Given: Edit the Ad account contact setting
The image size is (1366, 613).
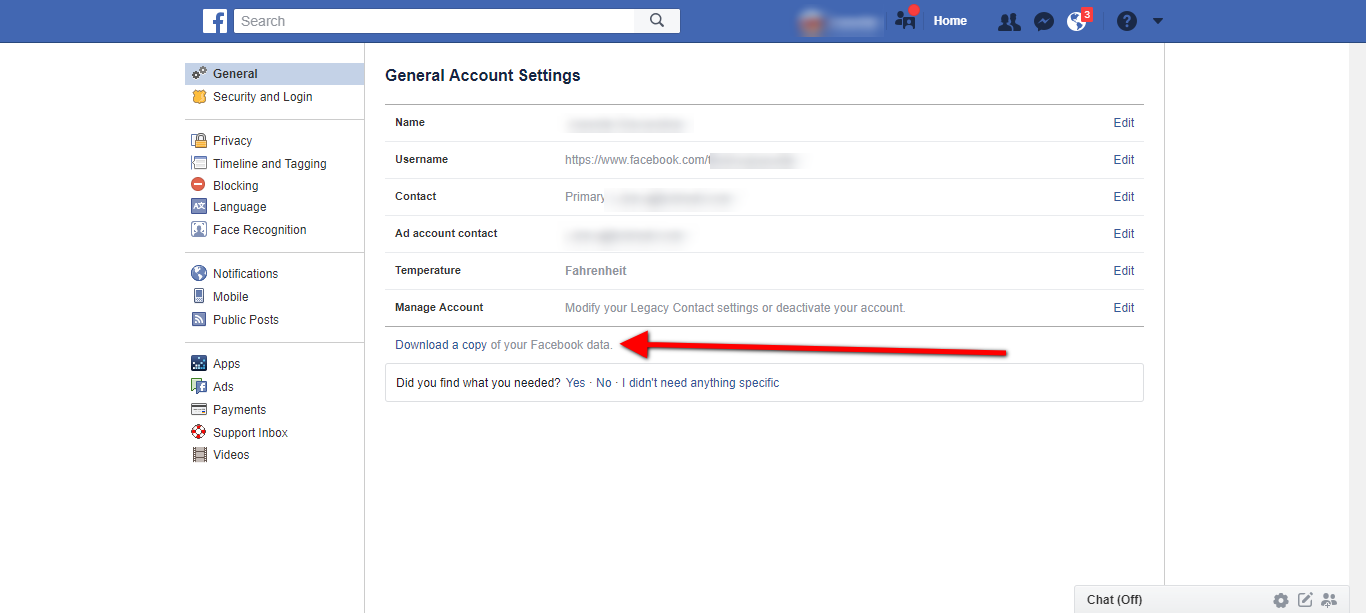Looking at the screenshot, I should point(1124,234).
